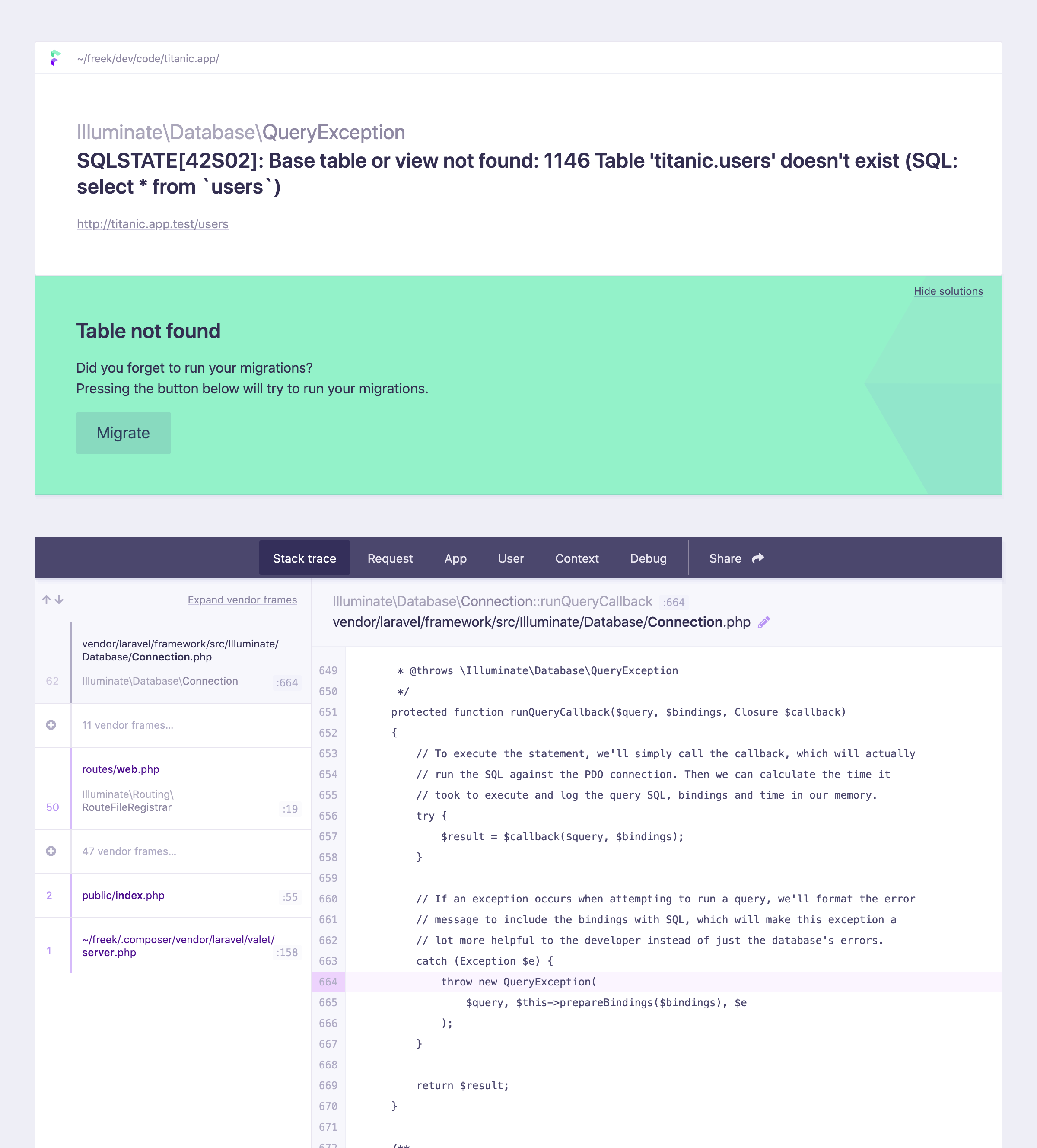1037x1148 pixels.
Task: Click the Hide solutions toggle
Action: 948,291
